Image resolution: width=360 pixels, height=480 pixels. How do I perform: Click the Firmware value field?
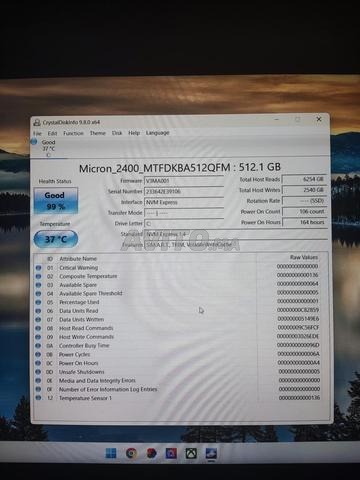coord(184,181)
